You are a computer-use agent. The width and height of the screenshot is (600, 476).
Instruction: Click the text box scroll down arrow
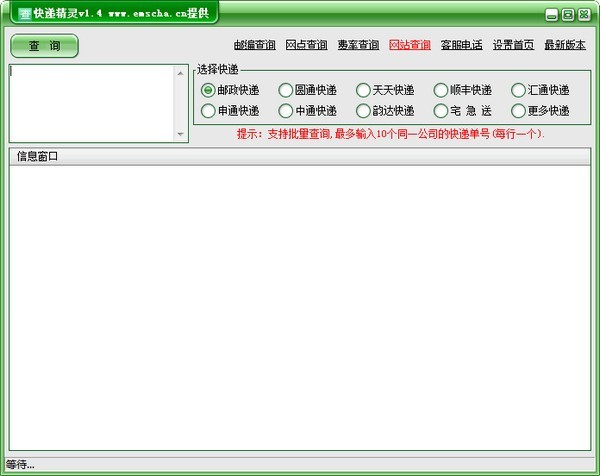coord(181,134)
